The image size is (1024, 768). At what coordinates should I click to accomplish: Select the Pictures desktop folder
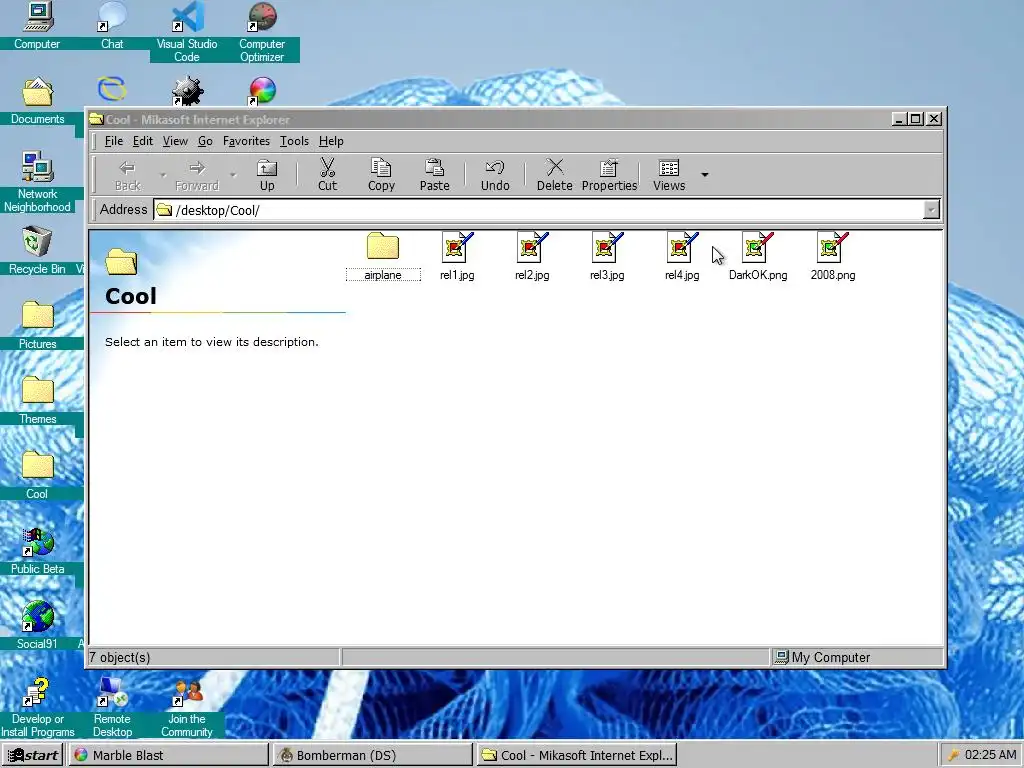pyautogui.click(x=37, y=325)
